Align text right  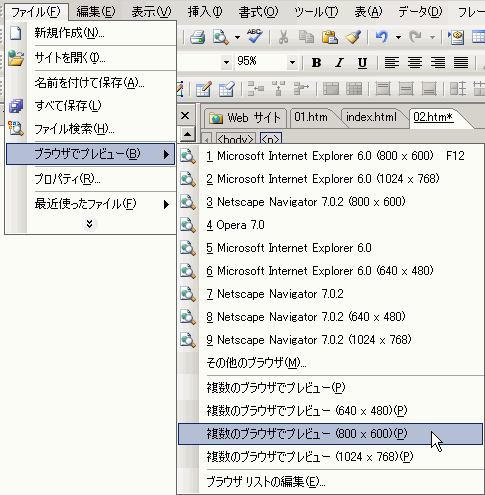pyautogui.click(x=438, y=62)
